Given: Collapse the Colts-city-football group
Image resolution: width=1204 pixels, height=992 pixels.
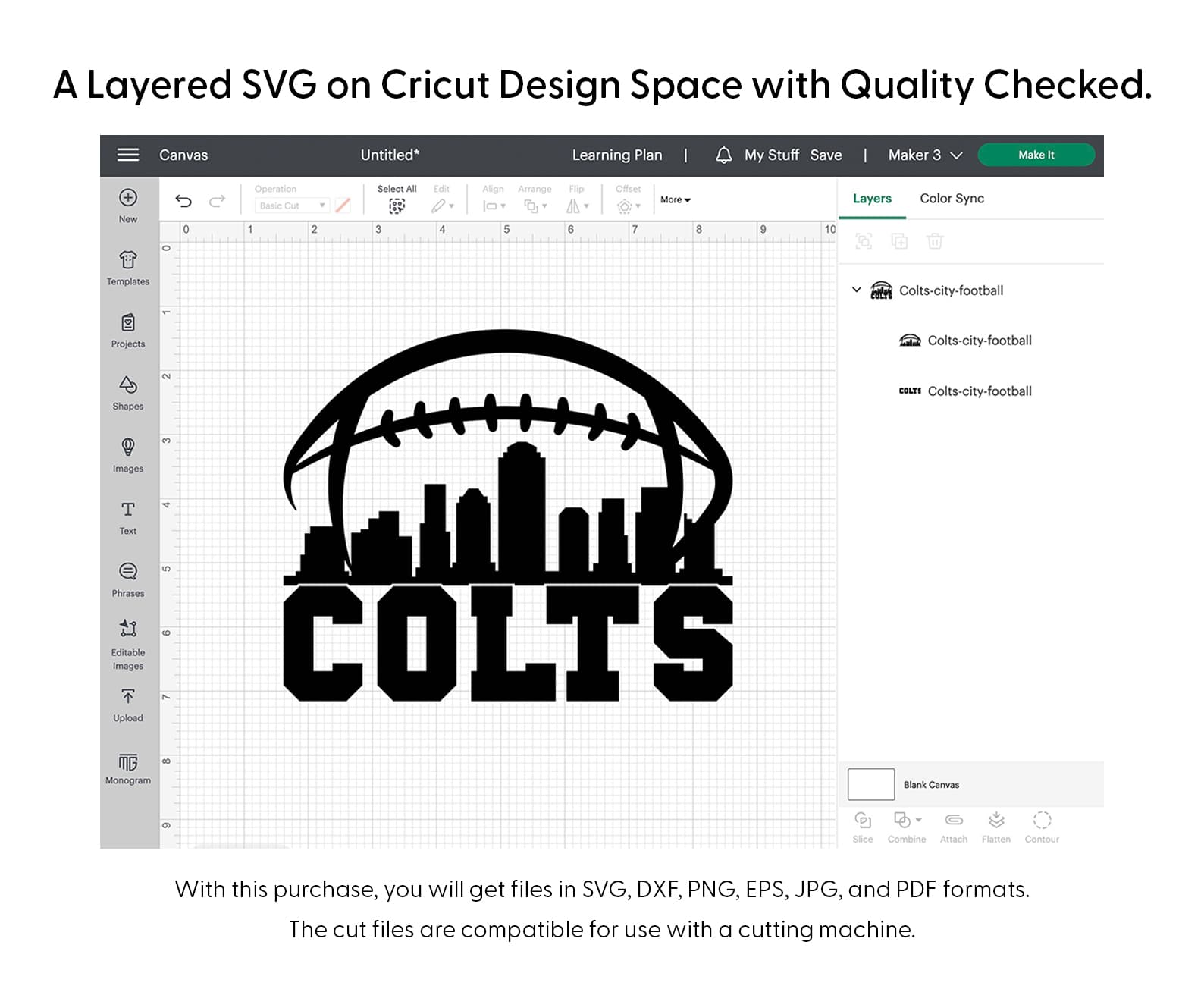Looking at the screenshot, I should click(x=857, y=290).
